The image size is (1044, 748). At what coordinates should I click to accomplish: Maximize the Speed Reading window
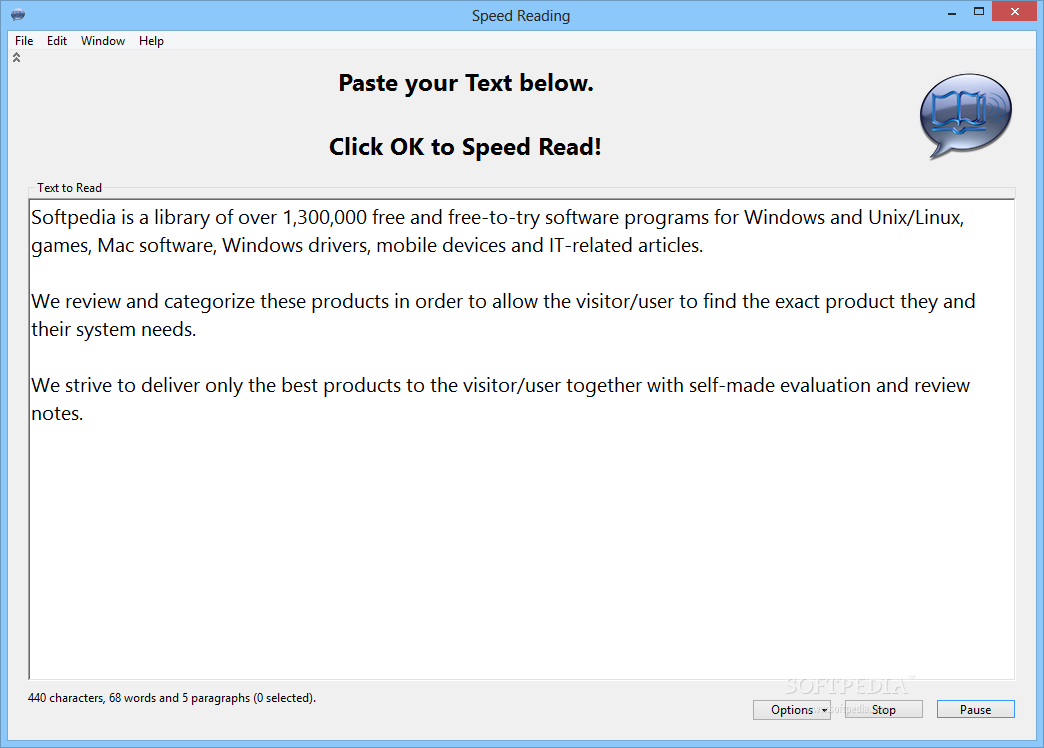tap(978, 11)
